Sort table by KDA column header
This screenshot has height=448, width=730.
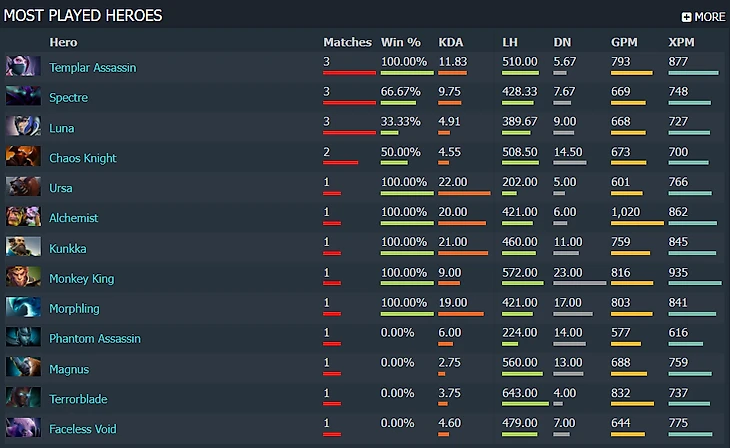451,42
